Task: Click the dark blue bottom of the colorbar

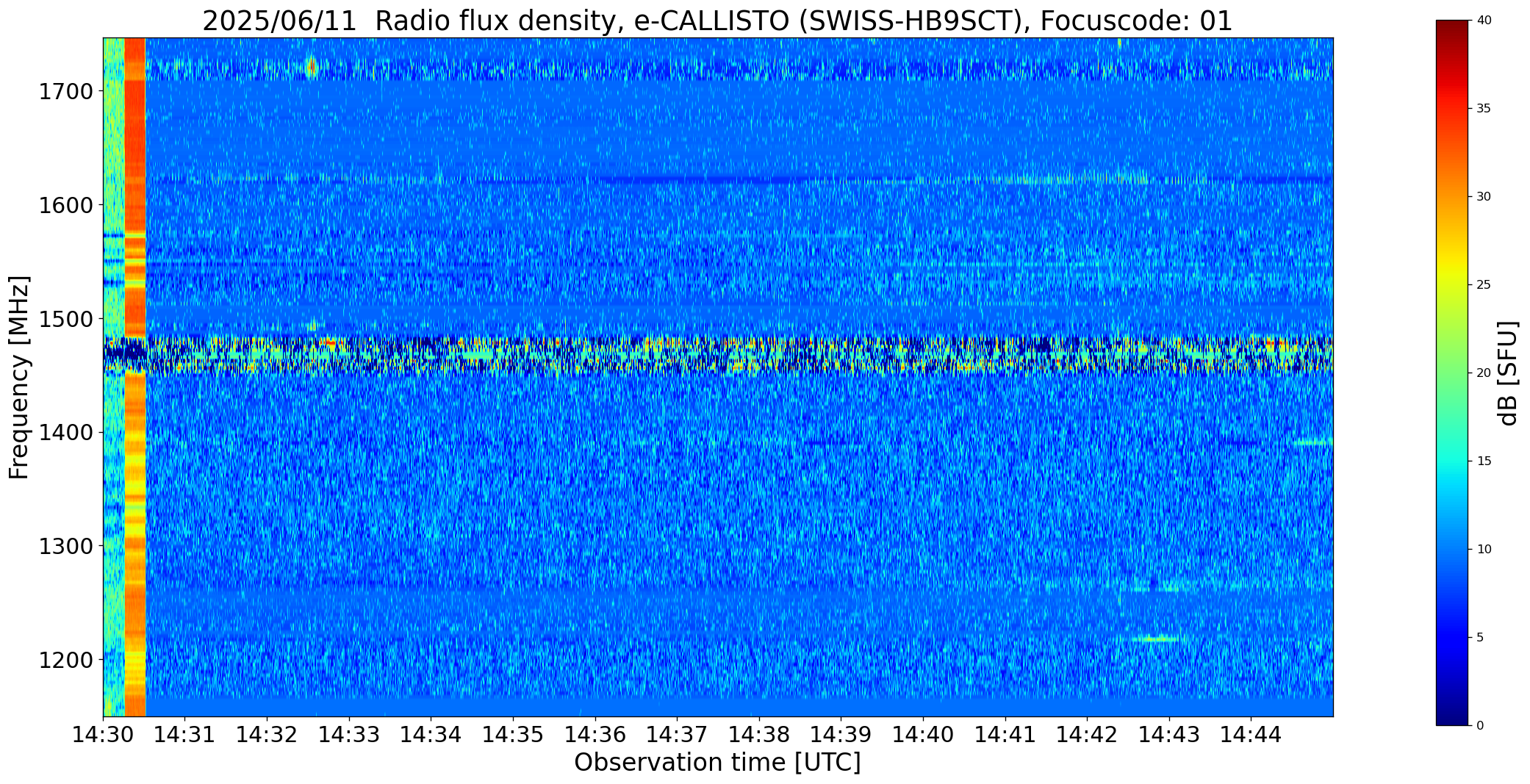Action: 1454,716
